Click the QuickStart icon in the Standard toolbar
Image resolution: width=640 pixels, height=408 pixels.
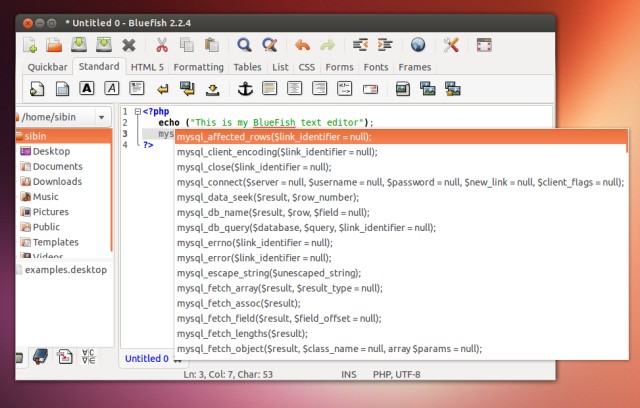pyautogui.click(x=37, y=89)
